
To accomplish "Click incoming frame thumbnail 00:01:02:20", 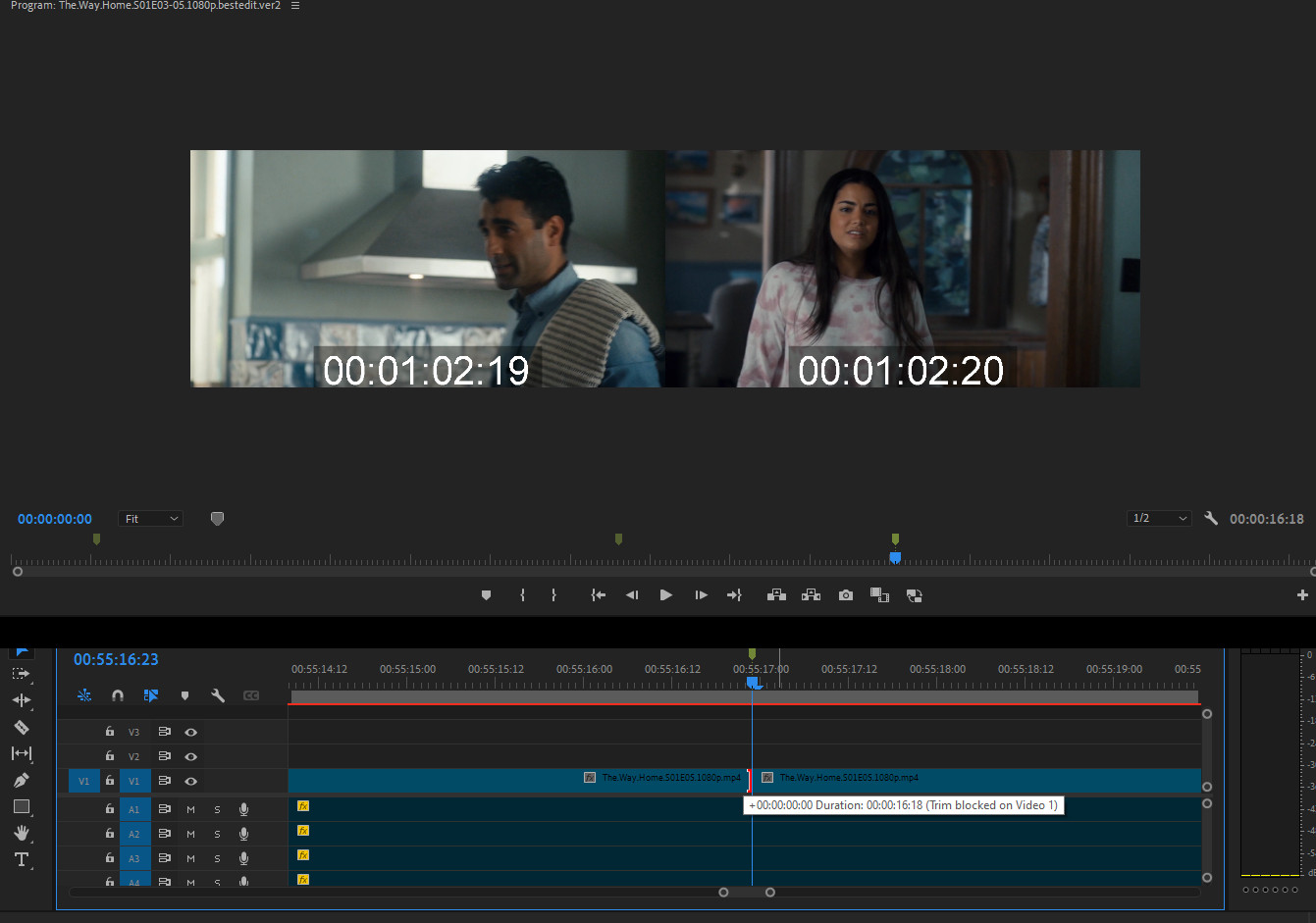I will click(903, 269).
